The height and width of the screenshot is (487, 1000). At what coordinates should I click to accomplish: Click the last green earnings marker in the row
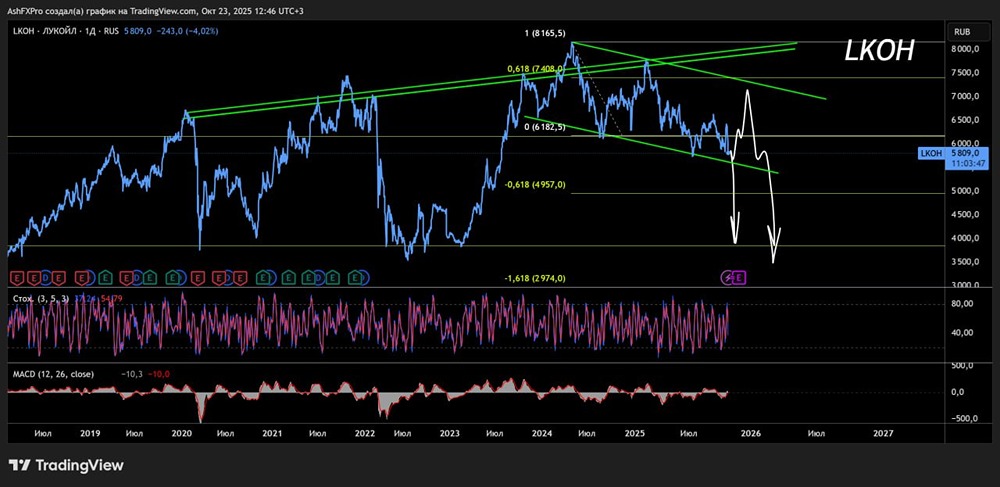(x=355, y=277)
